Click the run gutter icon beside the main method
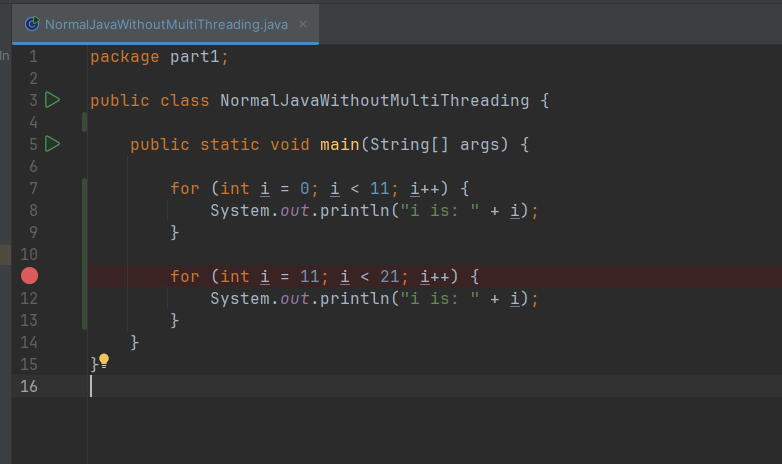This screenshot has height=464, width=782. click(52, 144)
